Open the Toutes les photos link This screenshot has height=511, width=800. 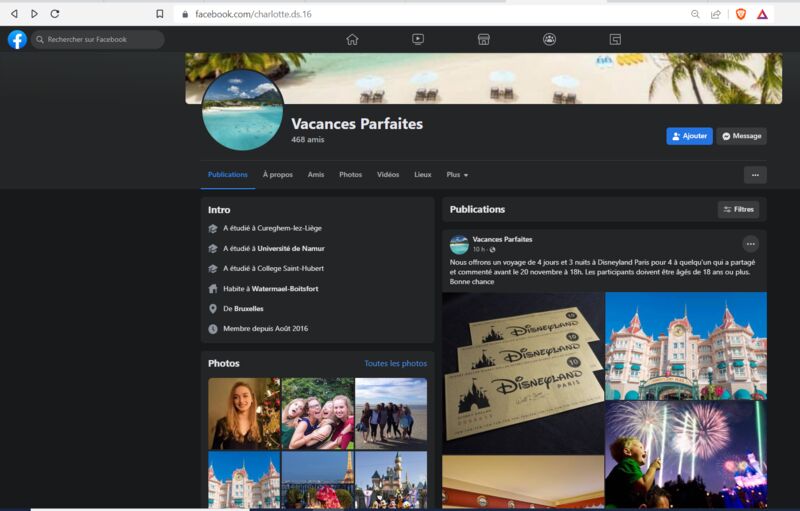coord(395,363)
